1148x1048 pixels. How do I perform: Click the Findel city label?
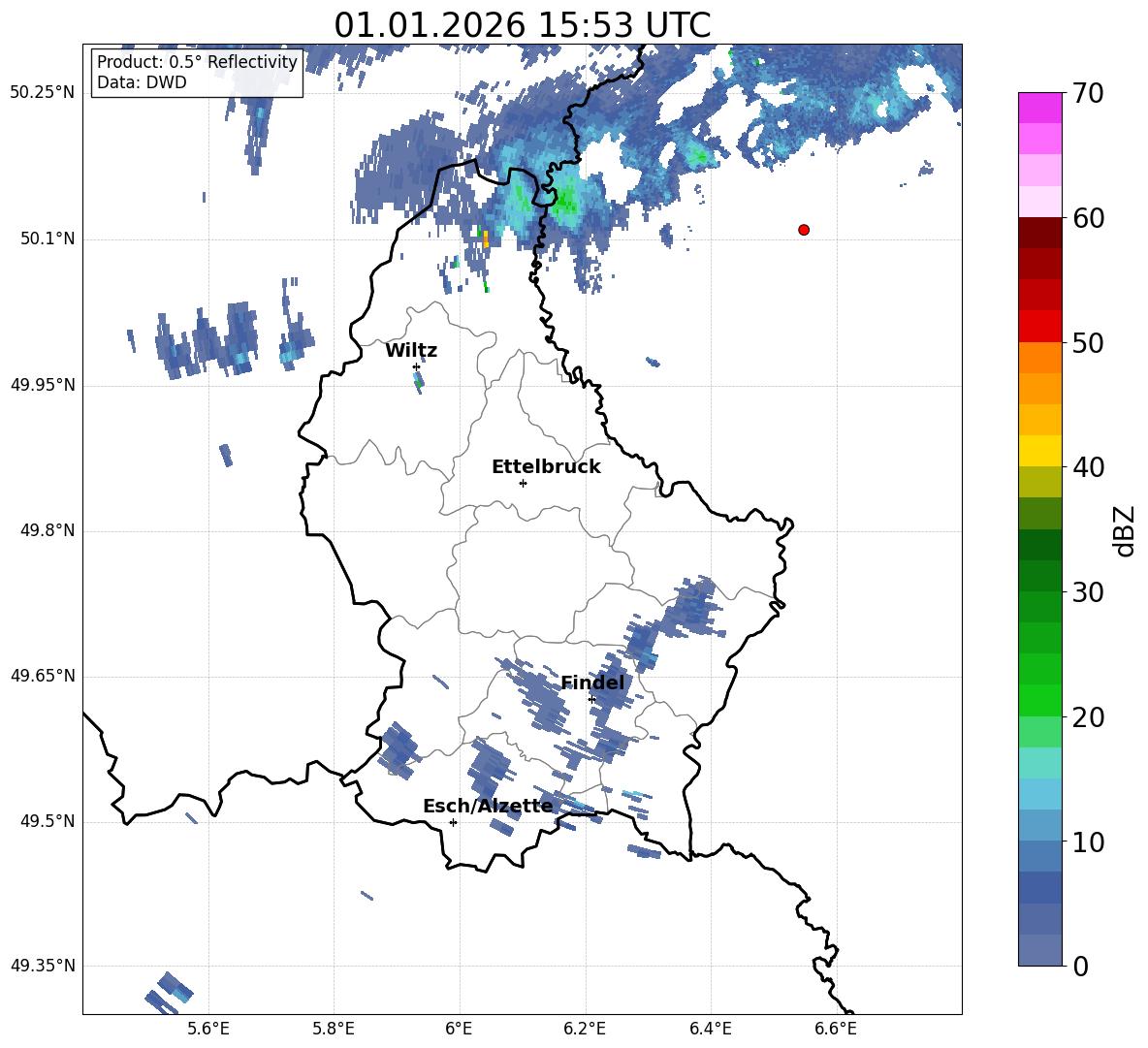pos(593,683)
